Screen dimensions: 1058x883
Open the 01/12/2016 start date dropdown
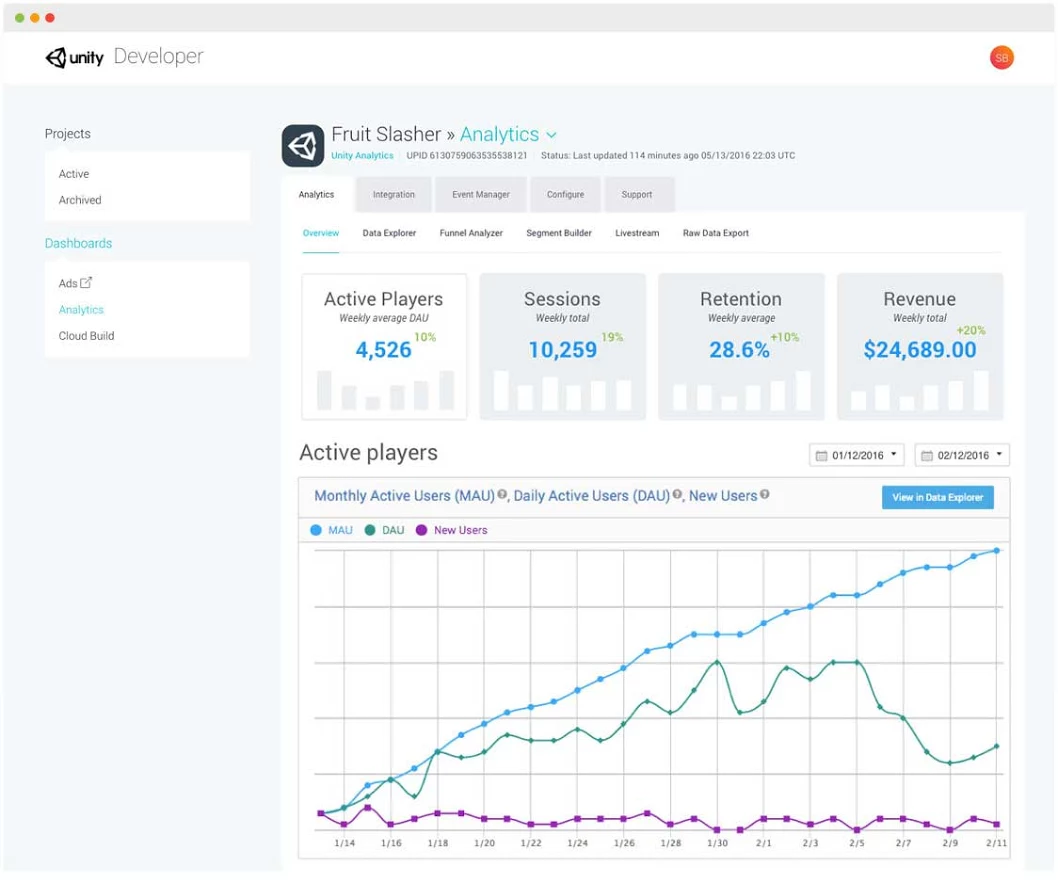point(894,455)
